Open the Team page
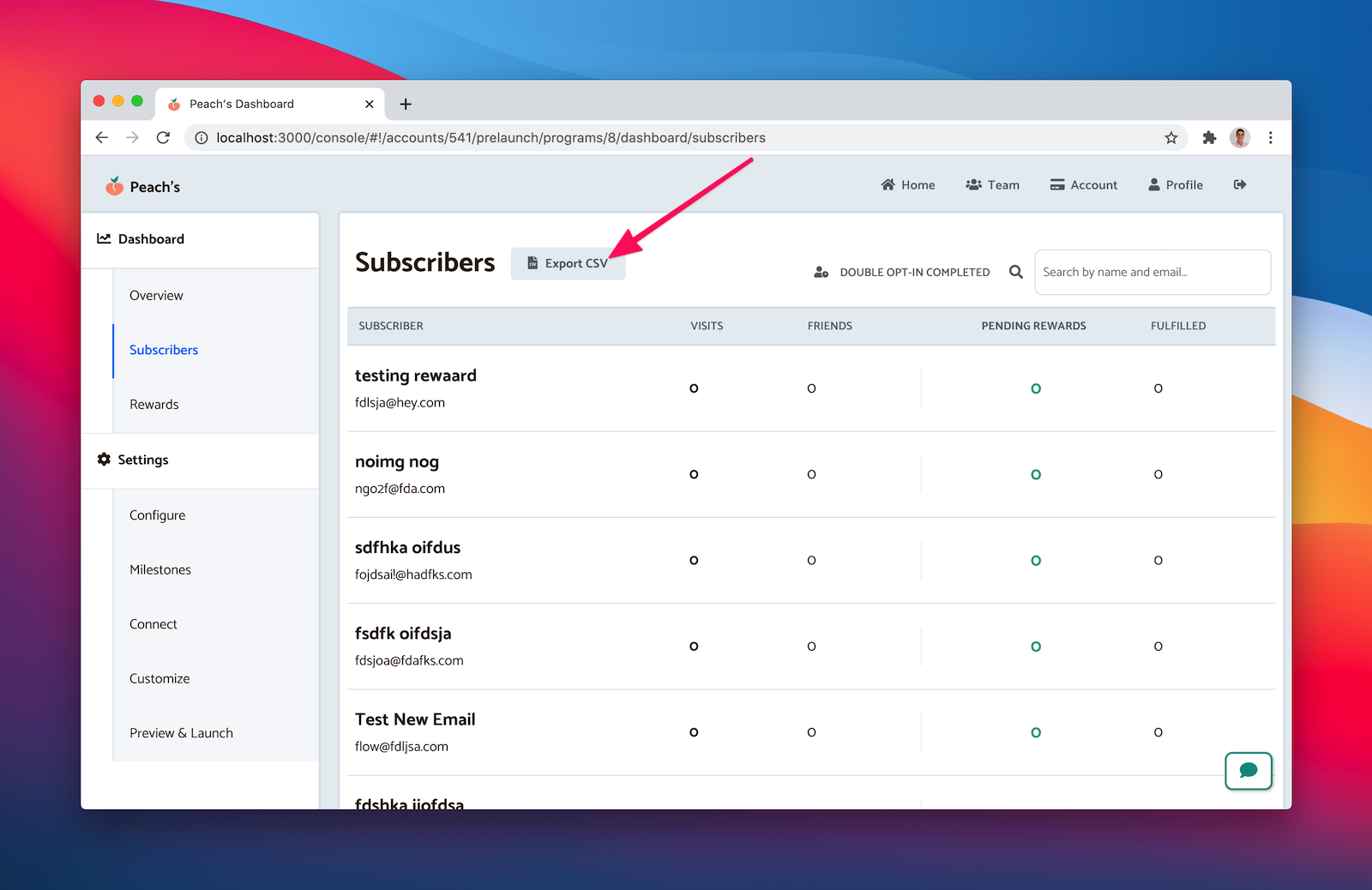Image resolution: width=1372 pixels, height=890 pixels. (993, 184)
